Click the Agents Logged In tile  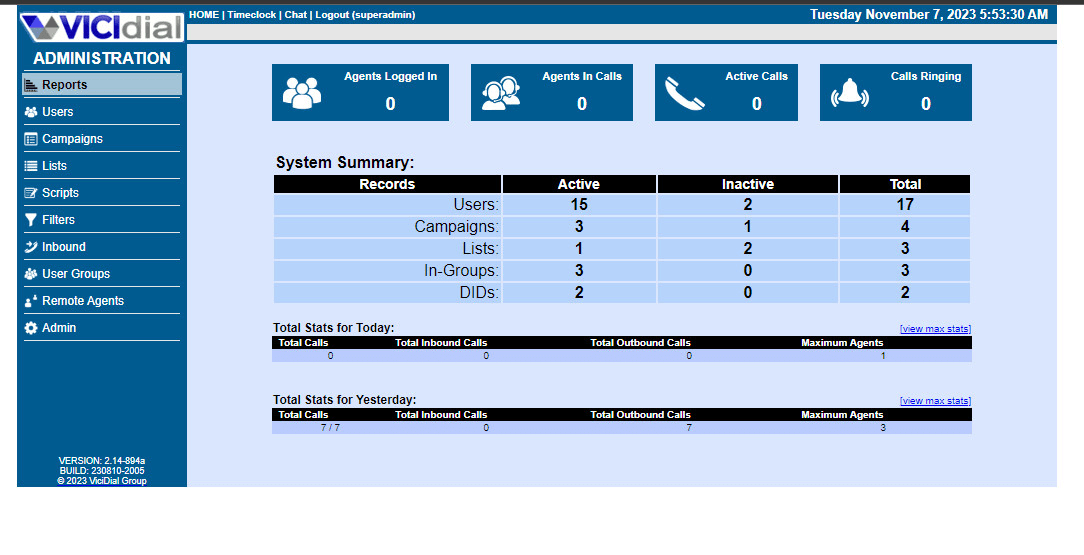360,92
